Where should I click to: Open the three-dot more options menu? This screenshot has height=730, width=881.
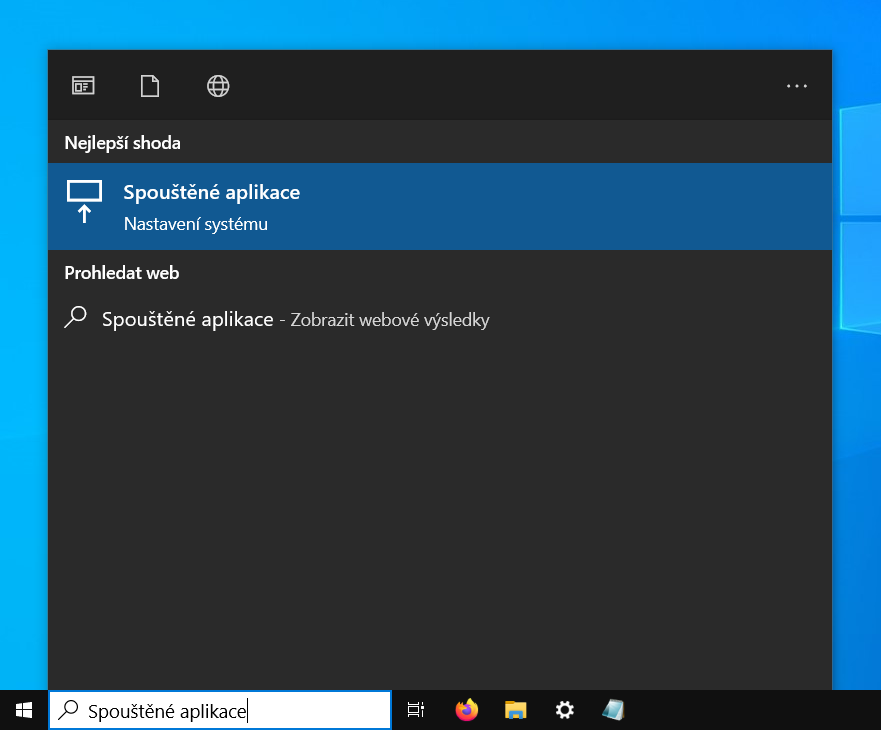(x=797, y=86)
